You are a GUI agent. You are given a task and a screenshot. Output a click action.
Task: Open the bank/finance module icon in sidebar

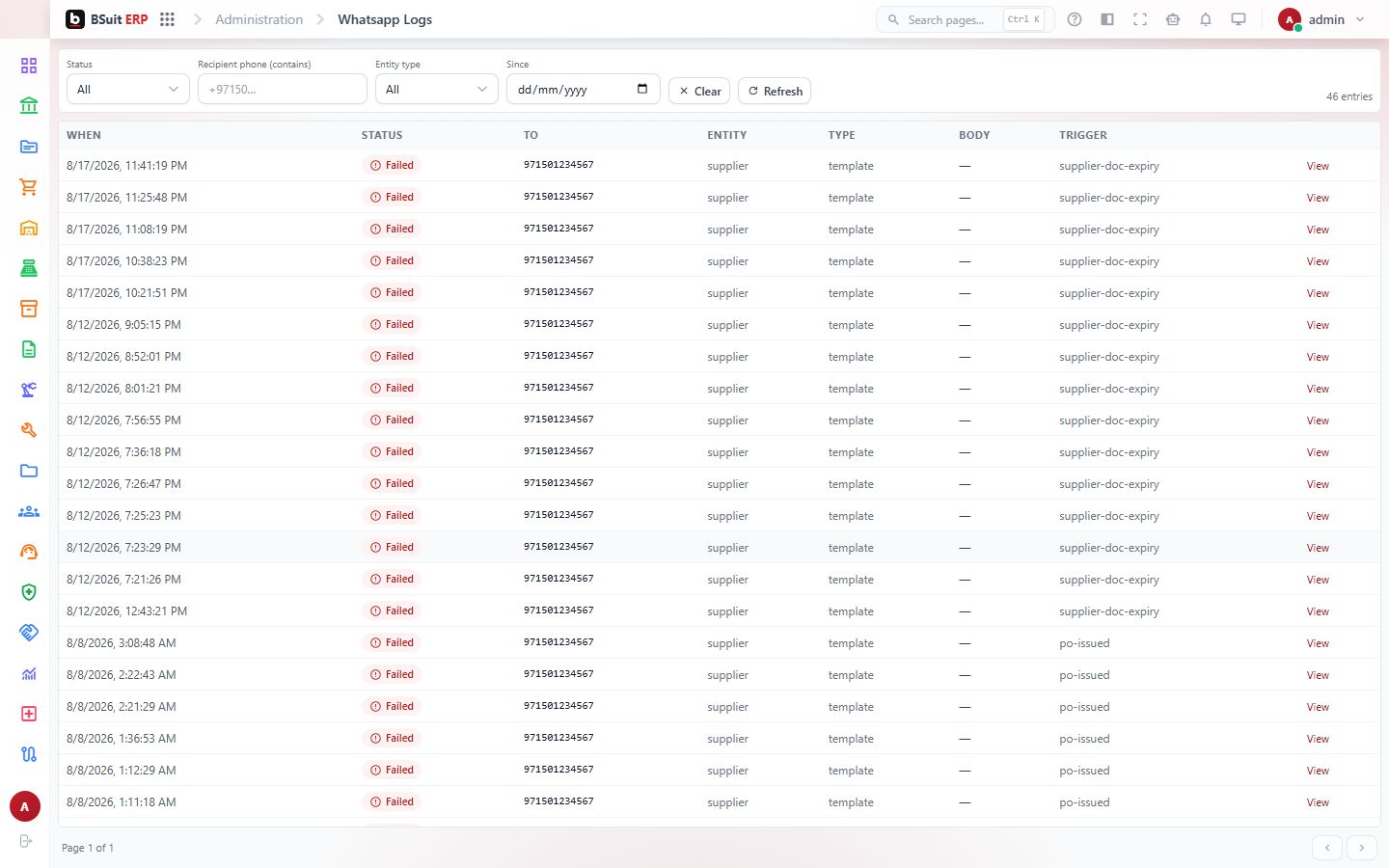(29, 106)
